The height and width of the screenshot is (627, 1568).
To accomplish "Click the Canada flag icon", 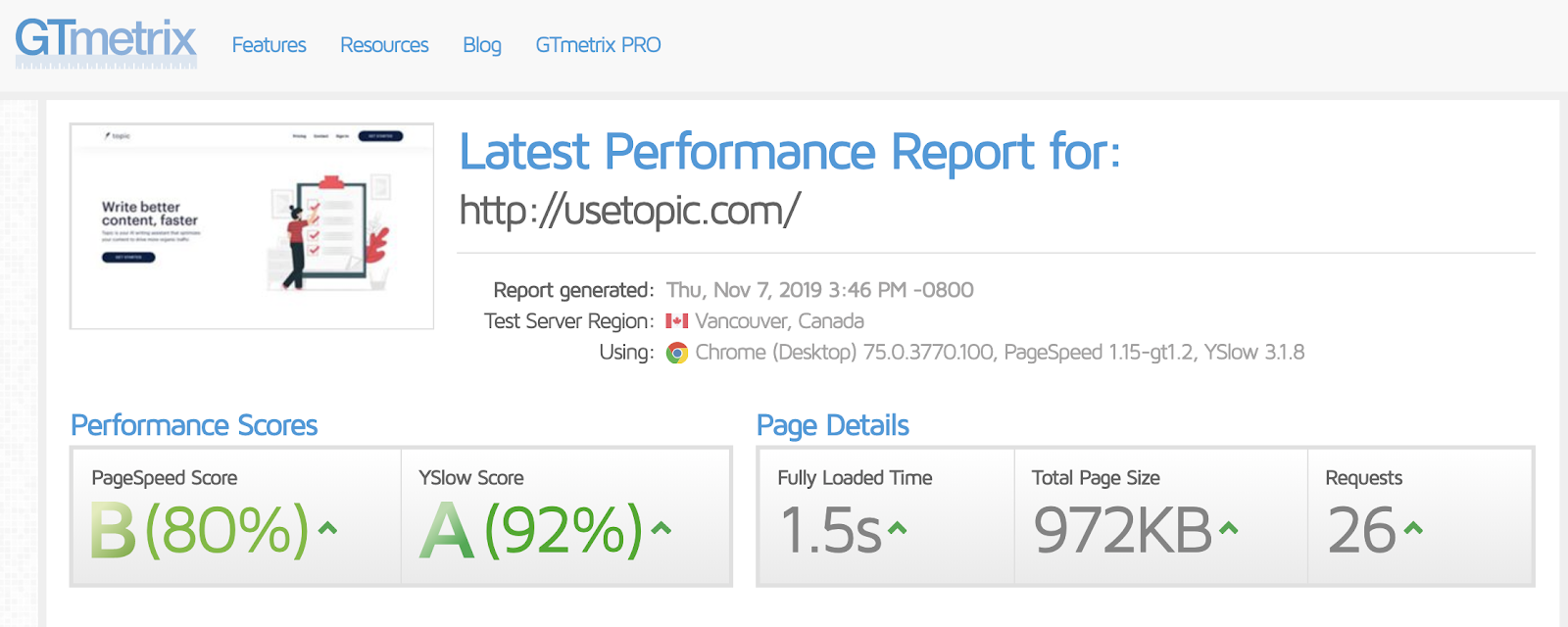I will (x=676, y=321).
